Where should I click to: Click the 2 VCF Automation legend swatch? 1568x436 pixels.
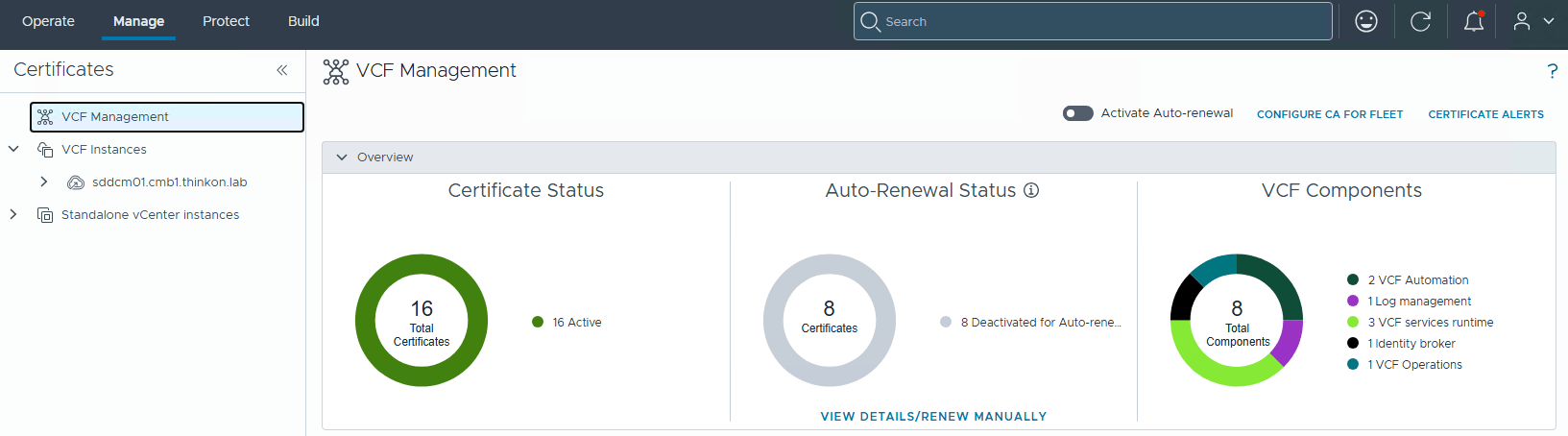tap(1353, 280)
